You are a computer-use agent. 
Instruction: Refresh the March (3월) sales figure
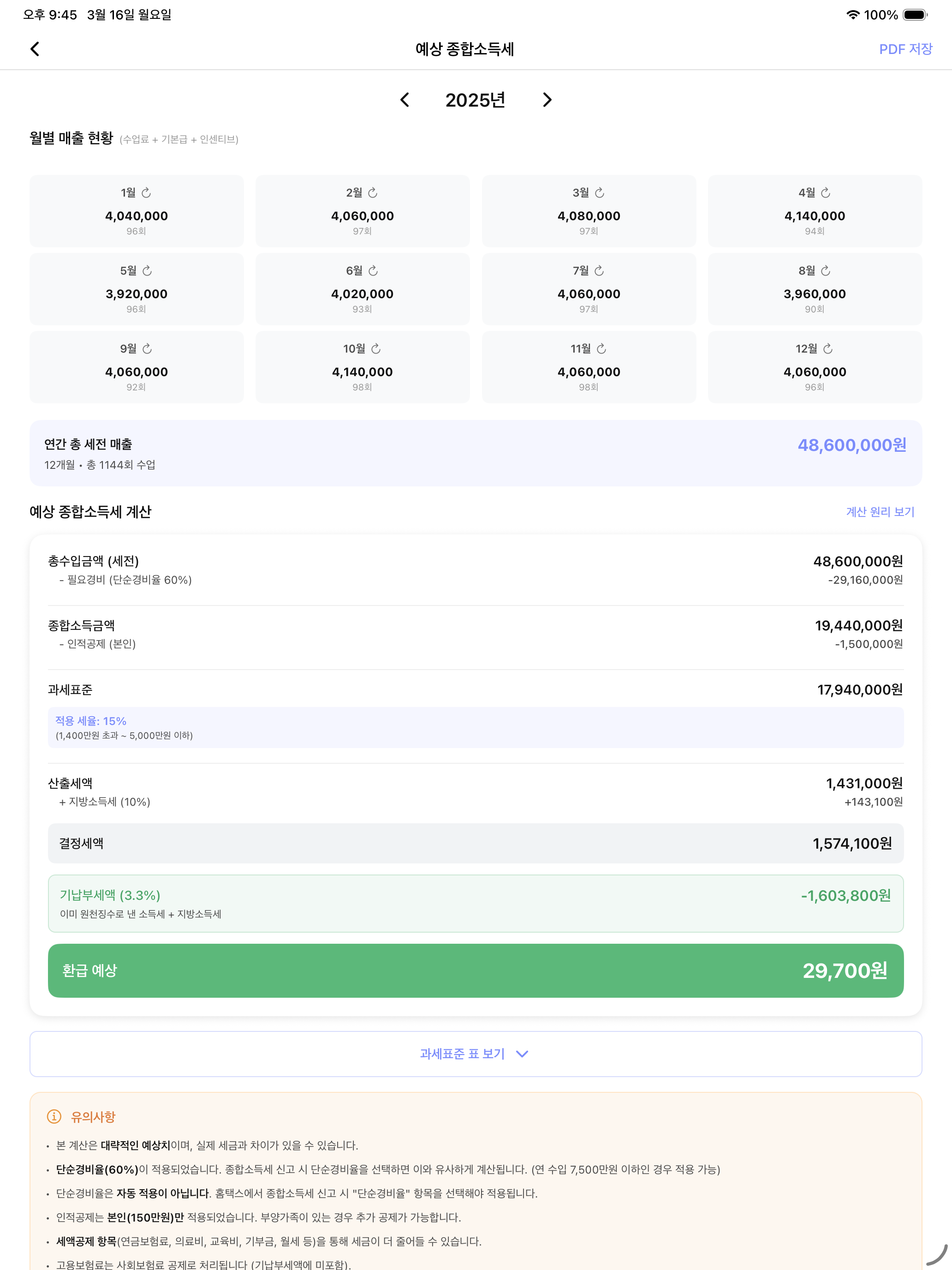pyautogui.click(x=600, y=193)
